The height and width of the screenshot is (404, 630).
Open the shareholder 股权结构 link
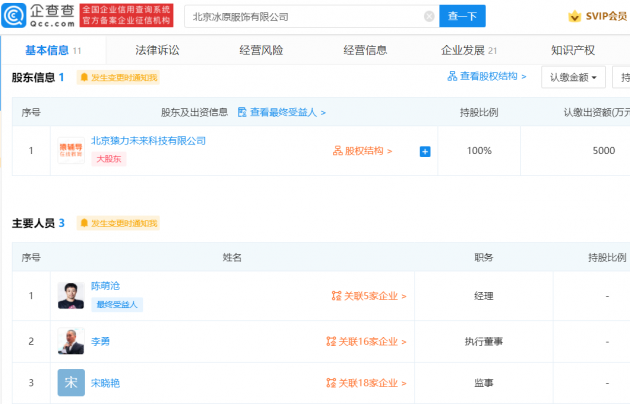pyautogui.click(x=362, y=151)
